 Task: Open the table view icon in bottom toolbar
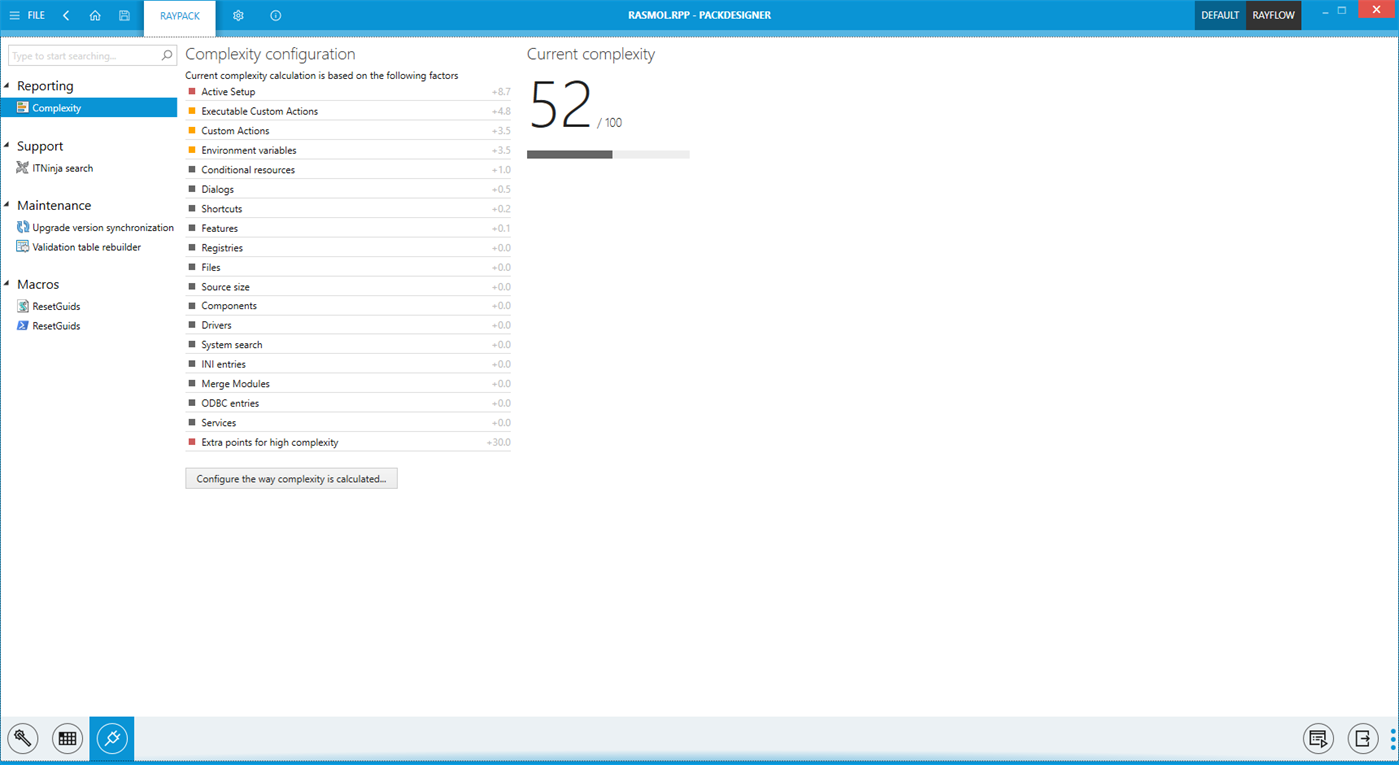[x=67, y=738]
